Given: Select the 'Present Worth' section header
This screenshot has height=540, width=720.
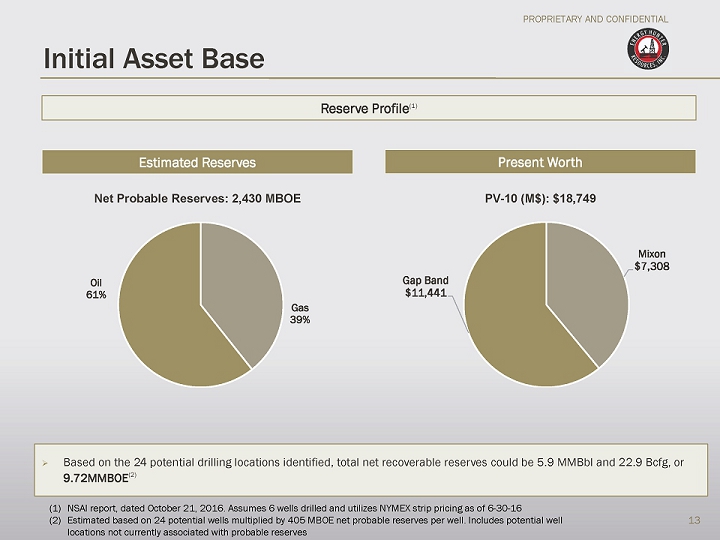Looking at the screenshot, I should coord(540,162).
